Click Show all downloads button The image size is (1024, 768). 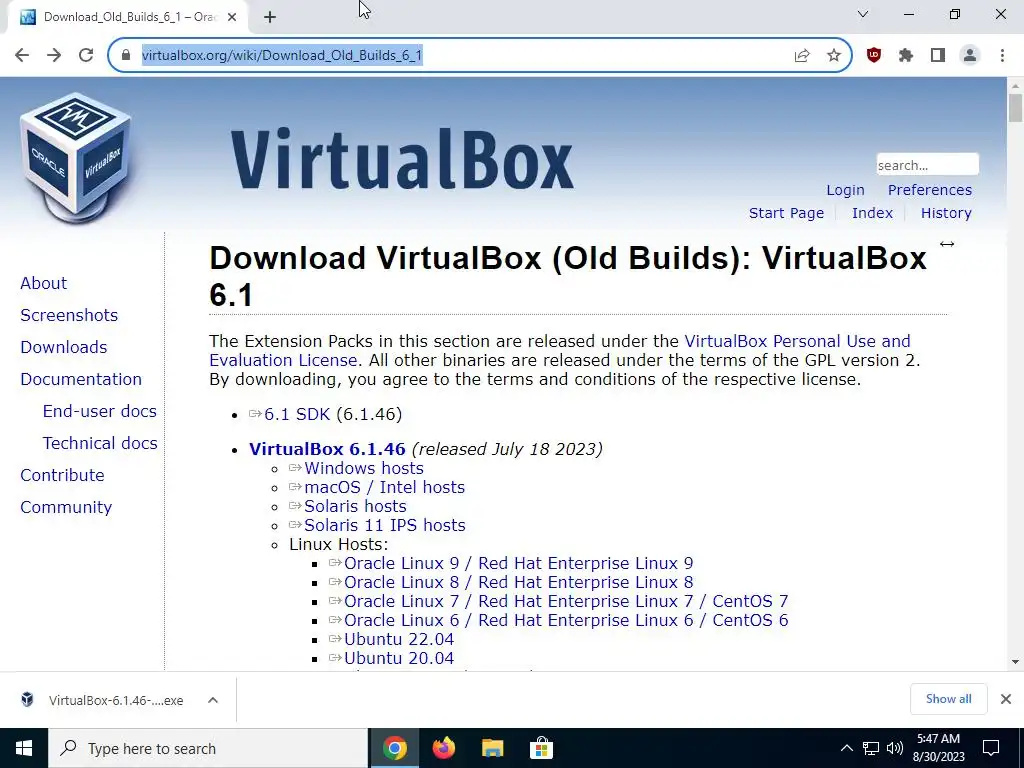tap(948, 699)
